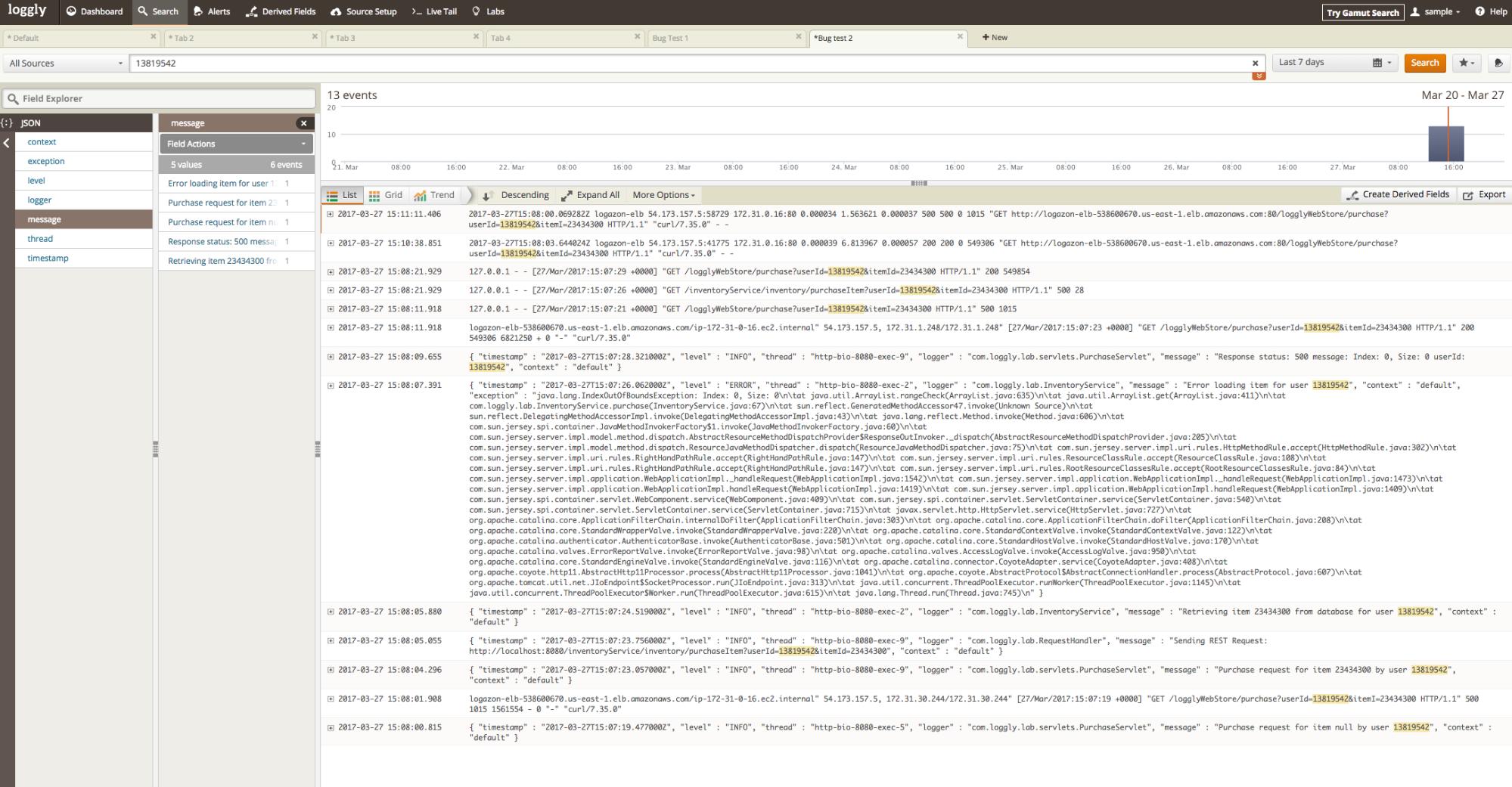Click Create Derived Fields button
The image size is (1512, 787).
click(x=1398, y=195)
